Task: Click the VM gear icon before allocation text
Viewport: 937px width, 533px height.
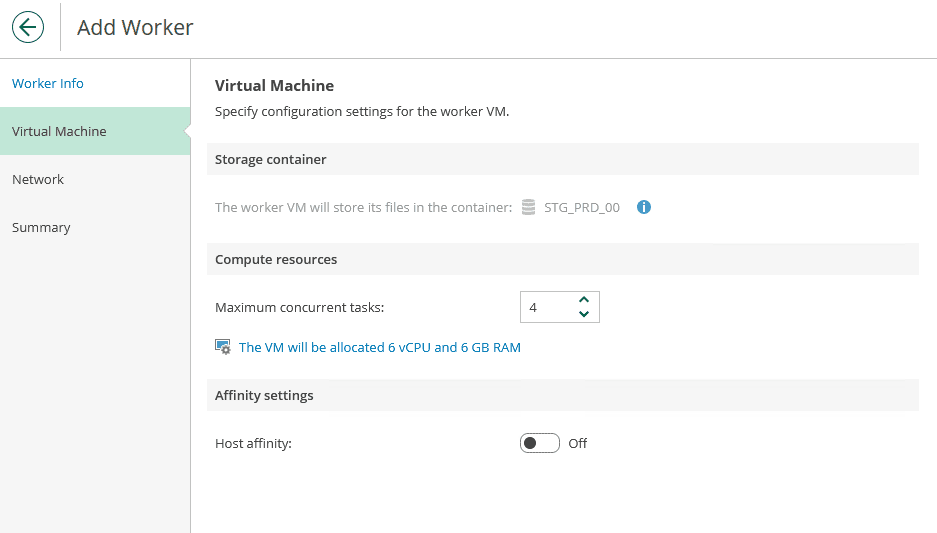Action: tap(223, 347)
